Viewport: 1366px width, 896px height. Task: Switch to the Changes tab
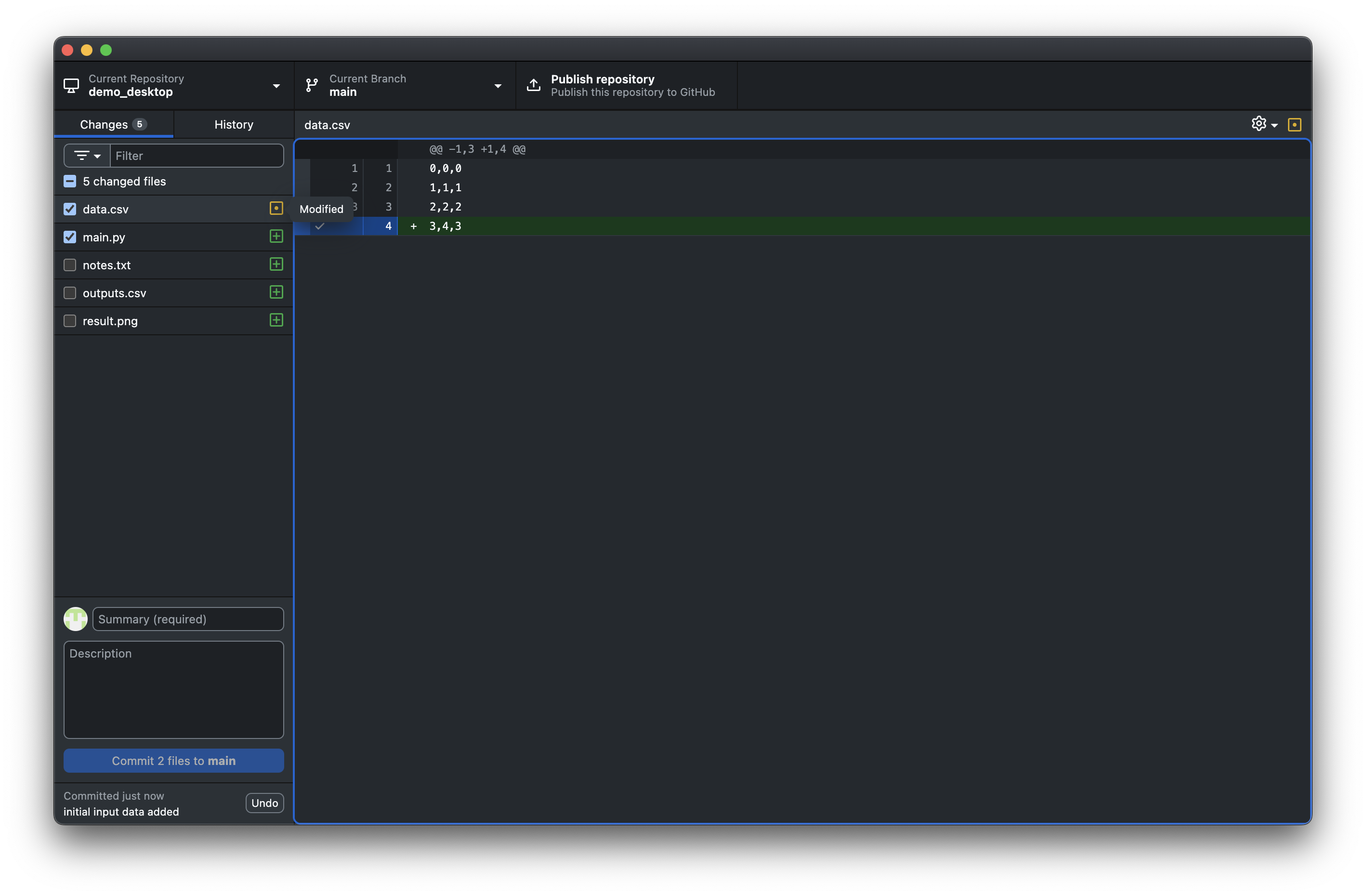tap(114, 125)
